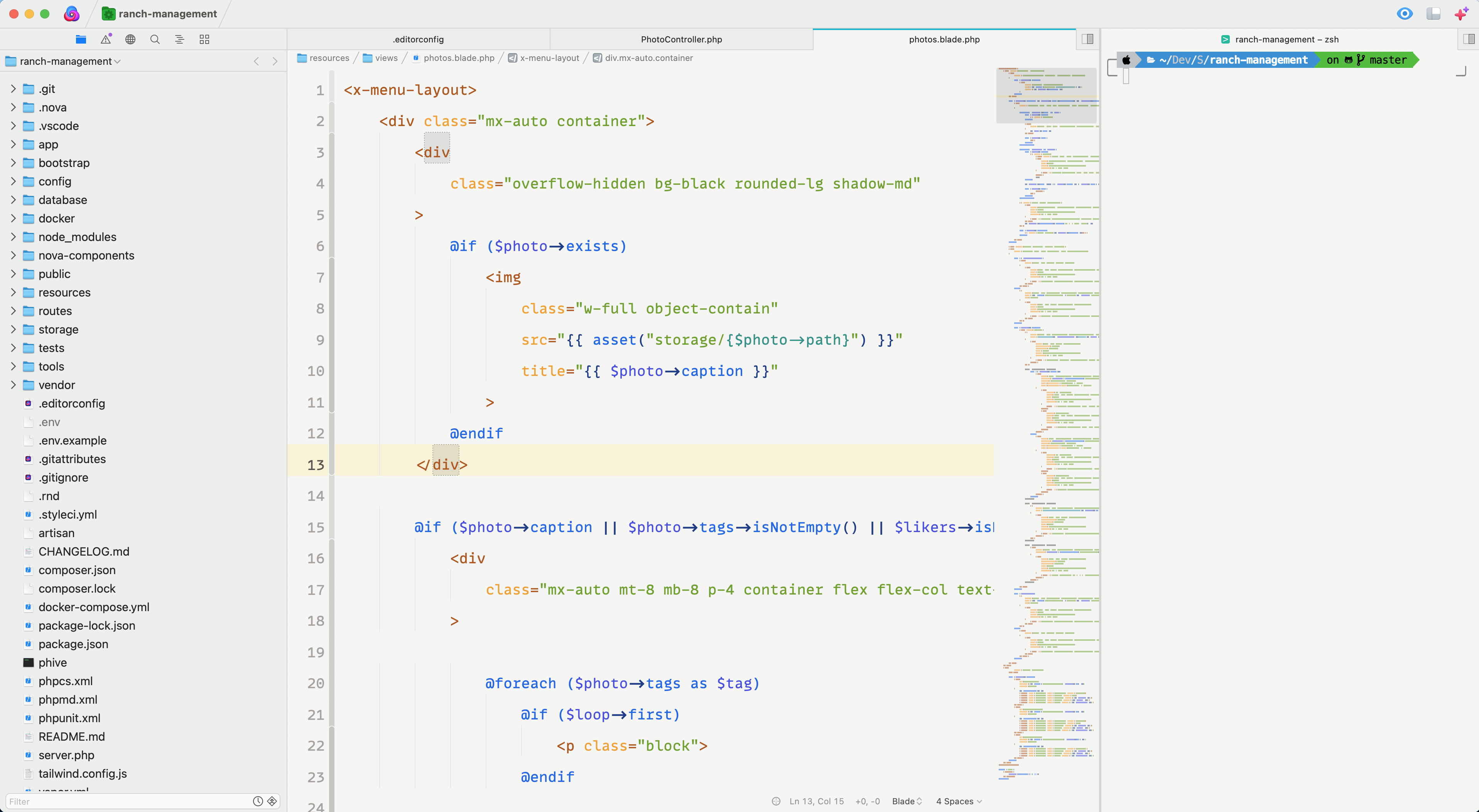Image resolution: width=1479 pixels, height=812 pixels.
Task: Switch to the PhotoController.php tab
Action: point(681,39)
